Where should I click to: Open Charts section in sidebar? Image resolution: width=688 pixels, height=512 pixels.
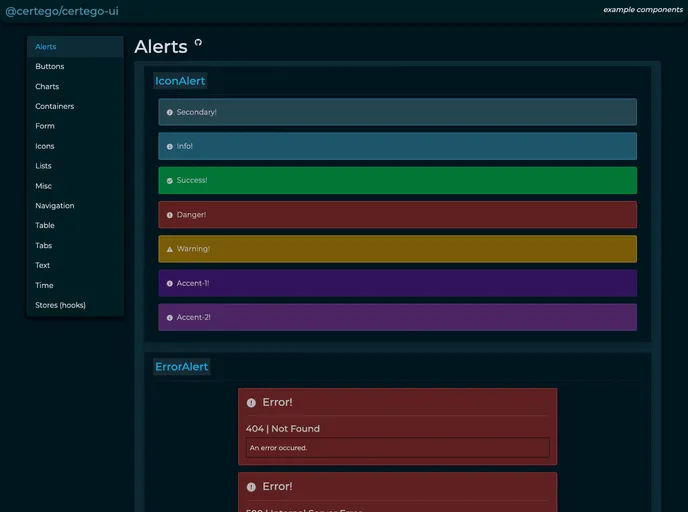click(x=75, y=86)
